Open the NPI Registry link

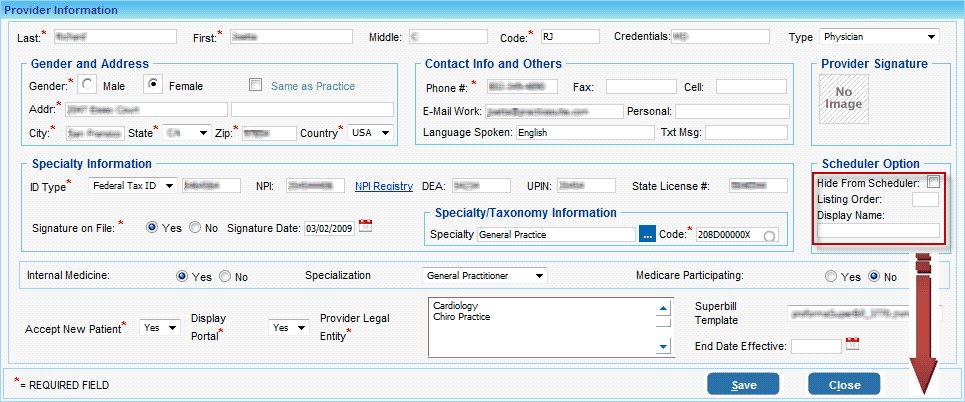(383, 186)
